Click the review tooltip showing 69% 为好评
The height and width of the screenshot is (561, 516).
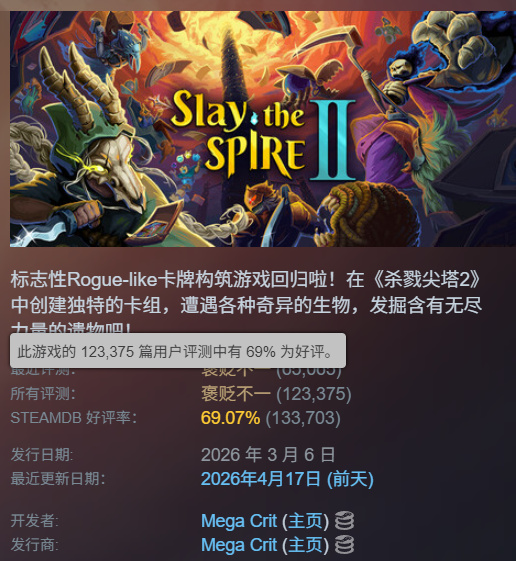click(x=178, y=351)
